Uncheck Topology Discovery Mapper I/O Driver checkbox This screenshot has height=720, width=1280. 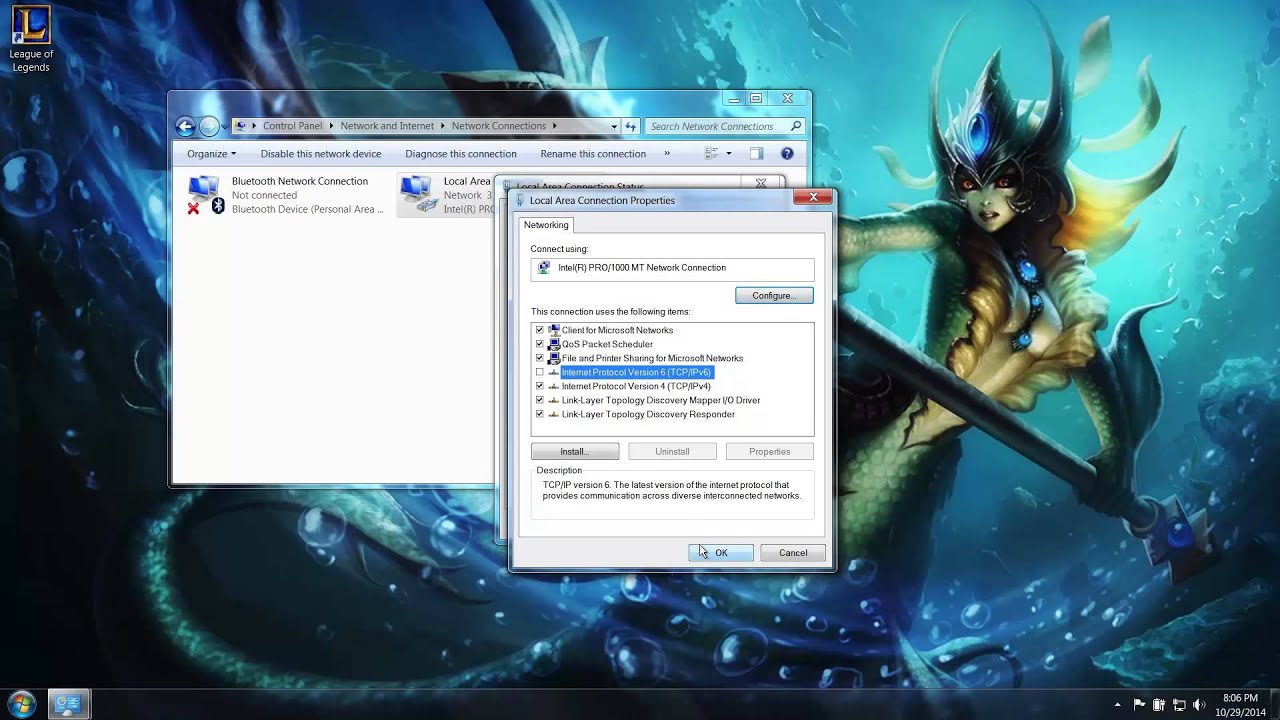tap(540, 400)
